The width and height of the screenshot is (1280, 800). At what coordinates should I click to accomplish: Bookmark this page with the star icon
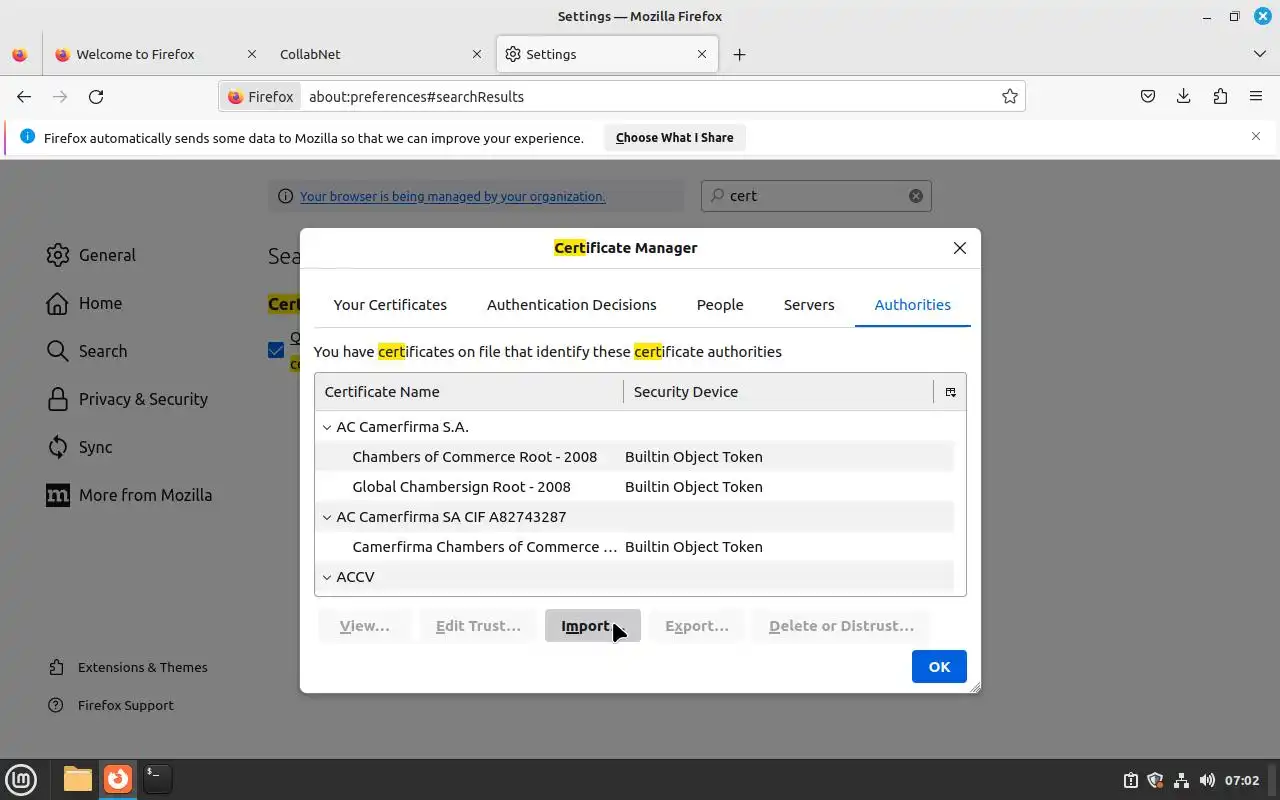(x=1010, y=96)
